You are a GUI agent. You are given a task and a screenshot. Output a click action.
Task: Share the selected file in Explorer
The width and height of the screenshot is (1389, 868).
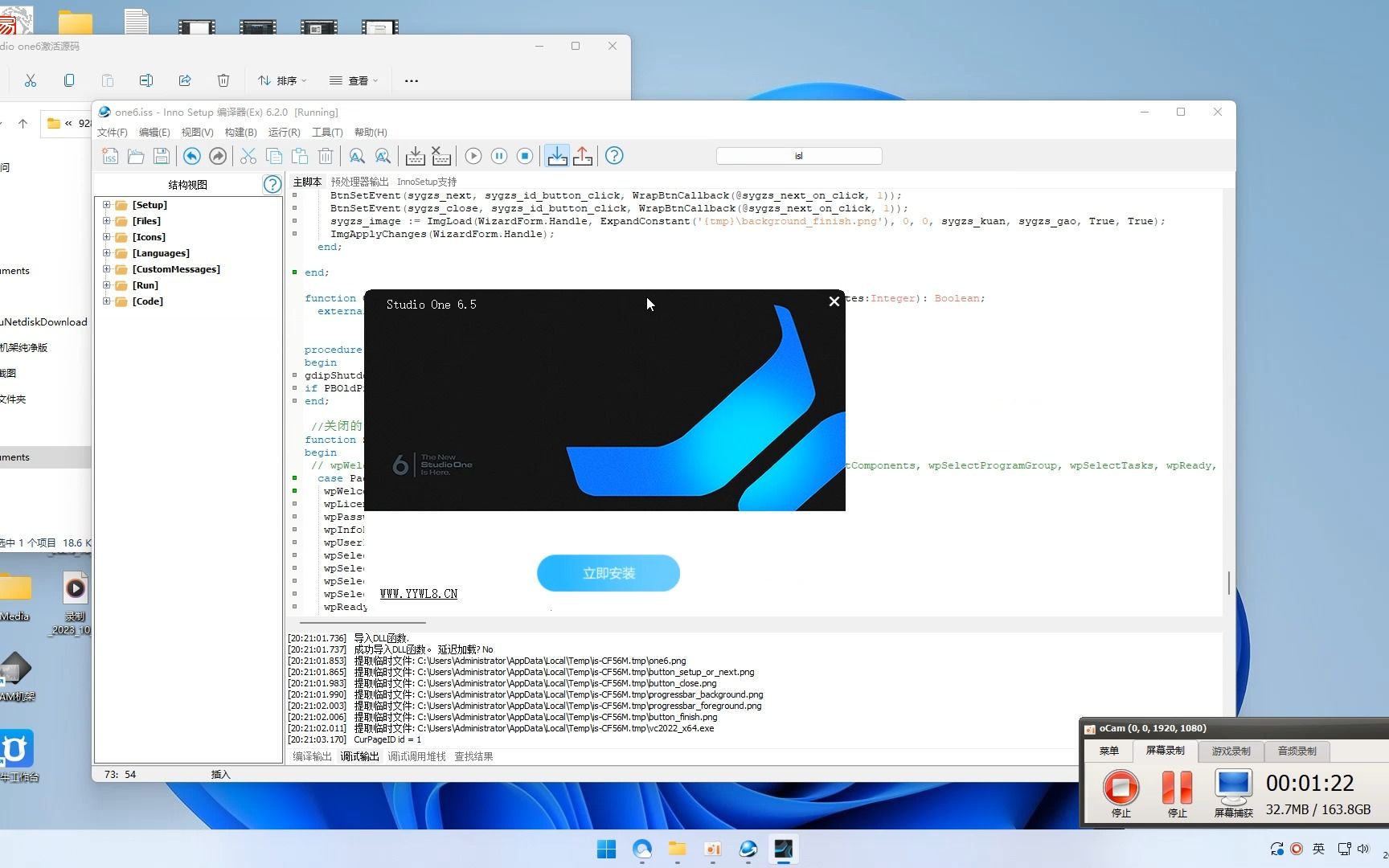point(185,80)
